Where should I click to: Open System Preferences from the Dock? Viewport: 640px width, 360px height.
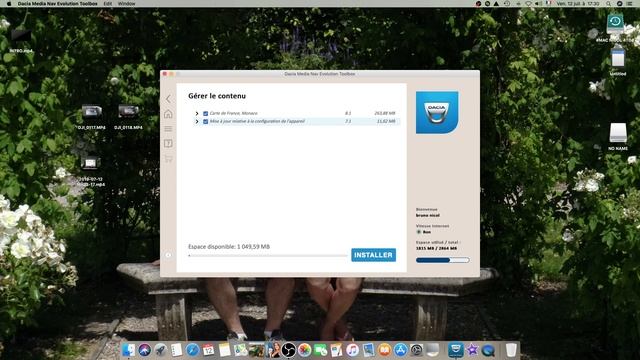pos(416,350)
